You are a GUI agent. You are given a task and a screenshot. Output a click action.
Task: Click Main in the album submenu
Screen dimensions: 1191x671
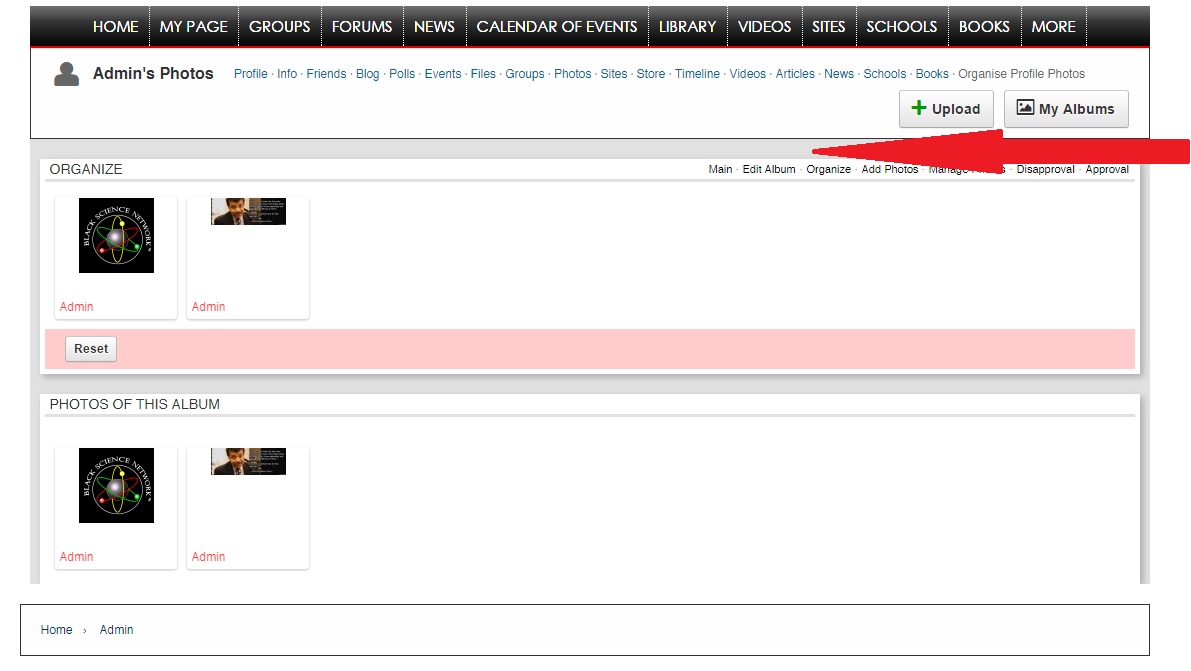pos(720,169)
